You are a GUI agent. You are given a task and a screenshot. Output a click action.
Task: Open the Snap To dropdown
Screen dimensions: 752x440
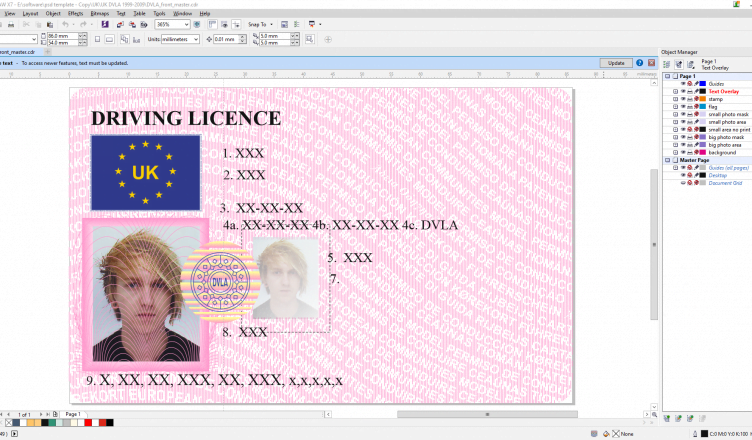click(x=261, y=24)
